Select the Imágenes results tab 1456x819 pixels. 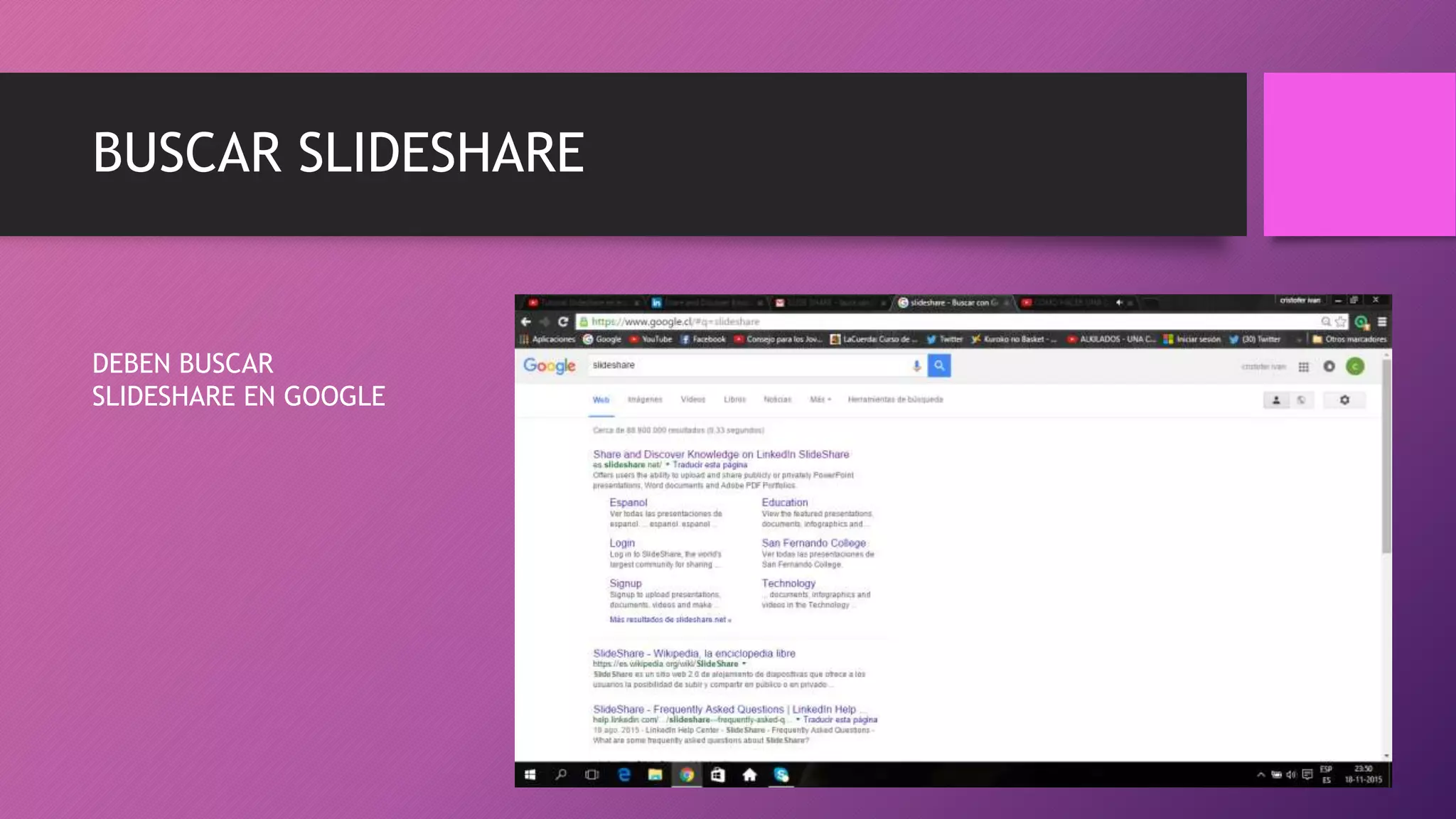point(645,400)
